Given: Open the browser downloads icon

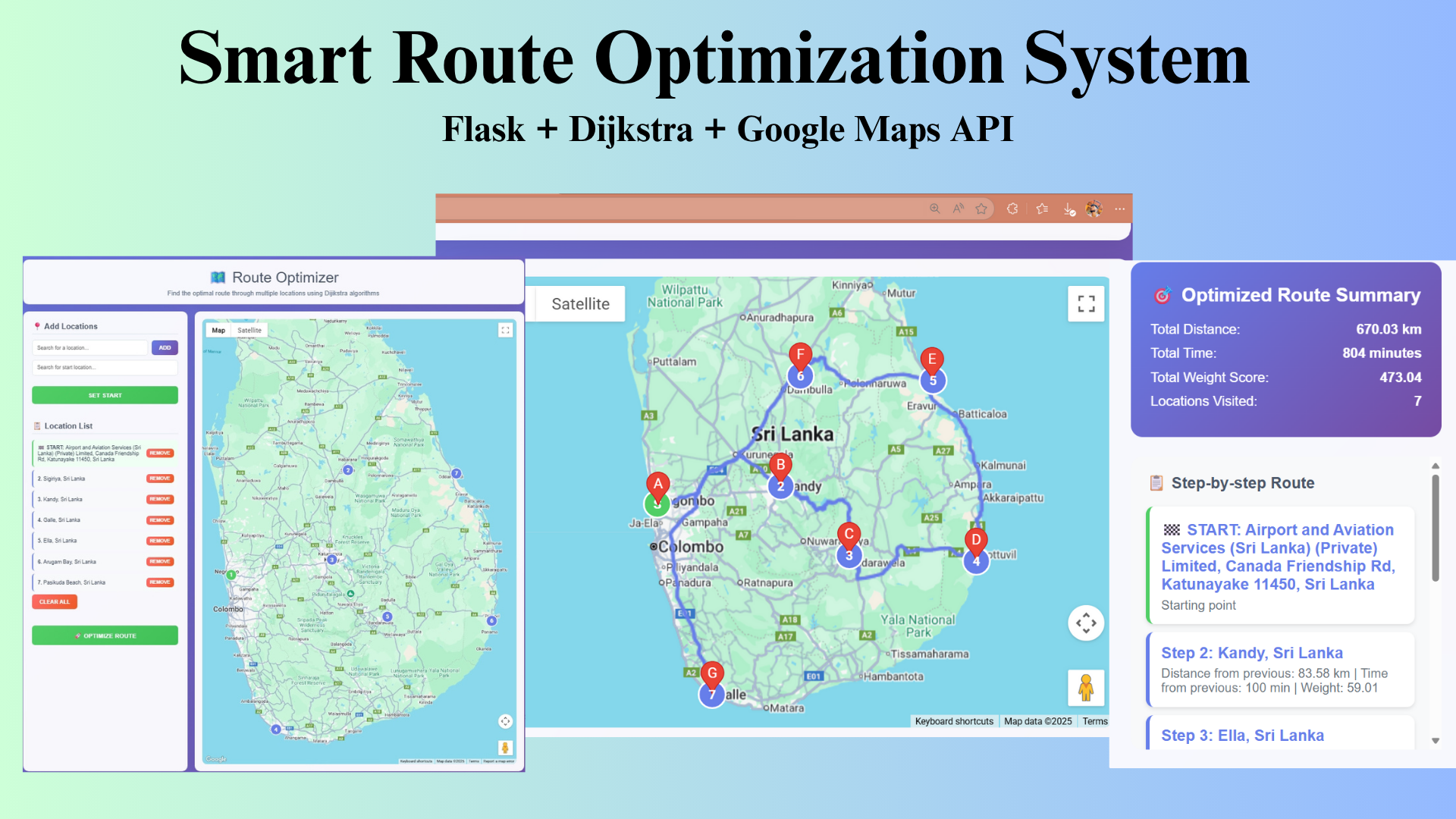Looking at the screenshot, I should pyautogui.click(x=1068, y=209).
